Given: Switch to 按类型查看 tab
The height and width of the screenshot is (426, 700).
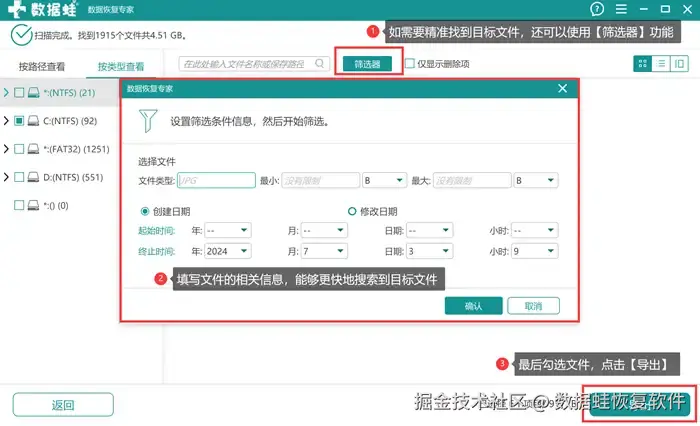Looking at the screenshot, I should pyautogui.click(x=121, y=67).
